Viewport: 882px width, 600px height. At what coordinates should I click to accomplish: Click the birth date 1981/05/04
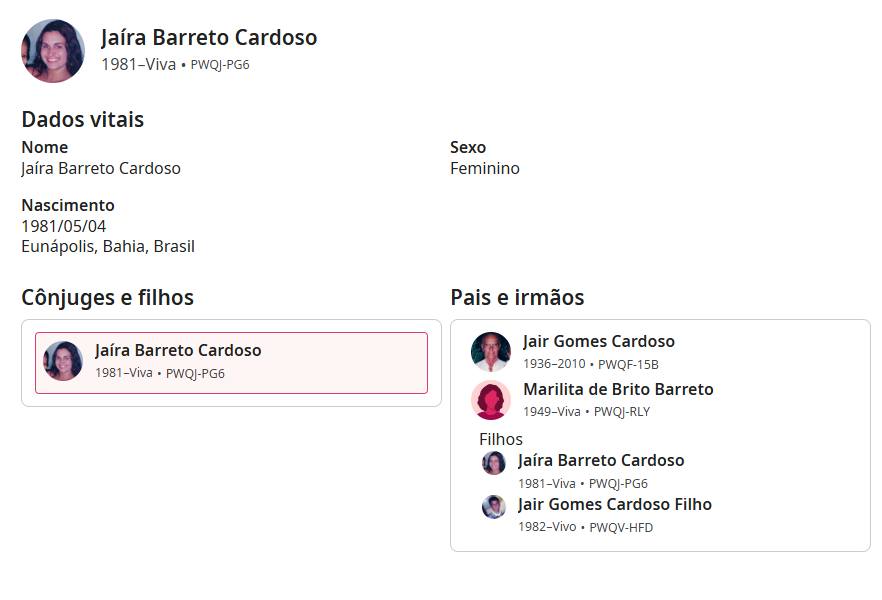tap(64, 226)
